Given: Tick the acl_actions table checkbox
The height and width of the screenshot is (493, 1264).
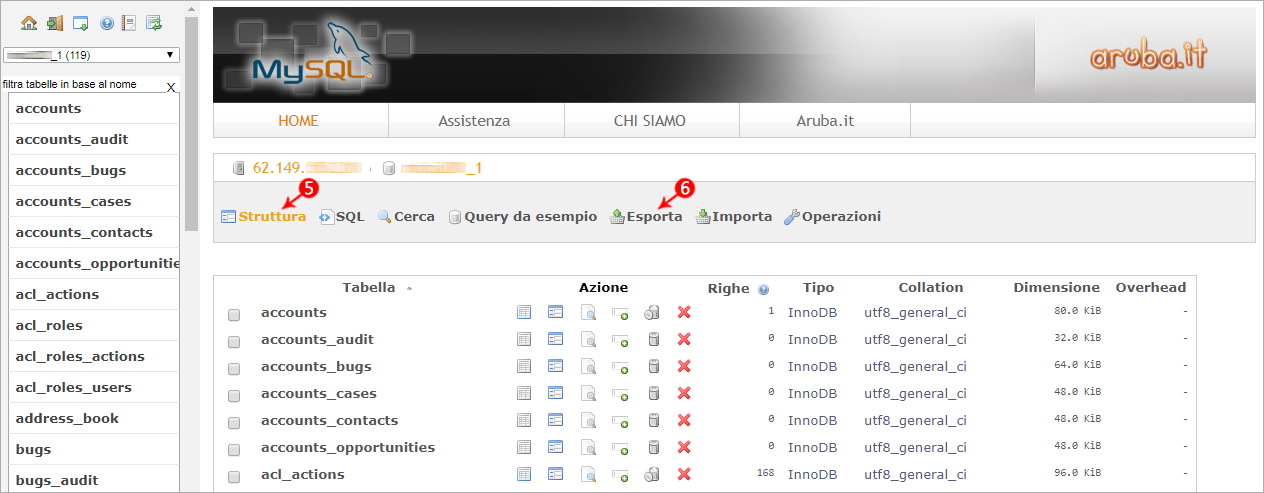Looking at the screenshot, I should (234, 476).
